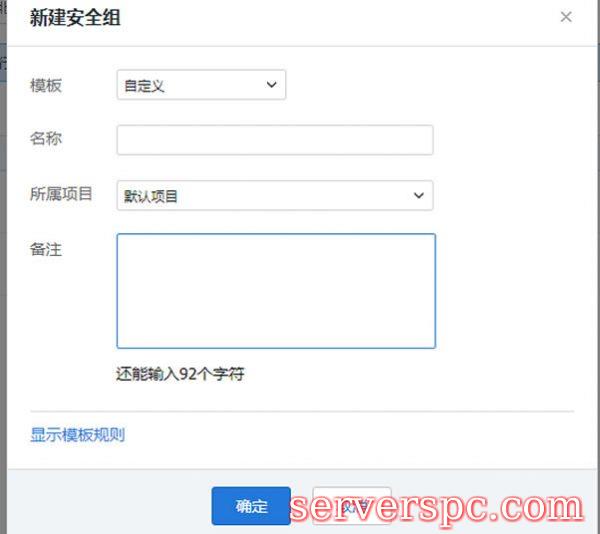Confirm with the blue 确定 button
Viewport: 600px width, 534px height.
click(x=251, y=506)
